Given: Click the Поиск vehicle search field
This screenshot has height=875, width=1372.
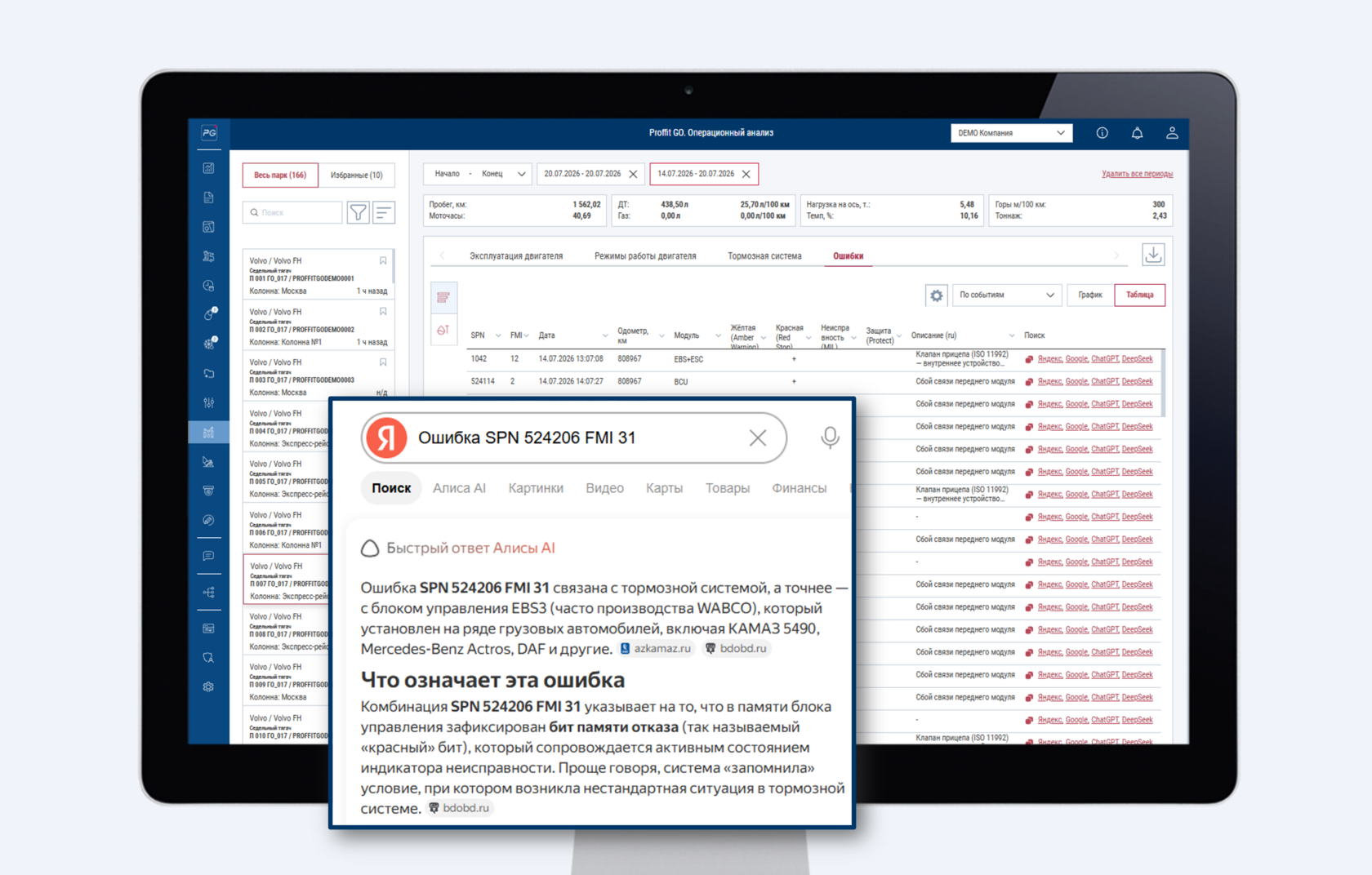Looking at the screenshot, I should 292,213.
